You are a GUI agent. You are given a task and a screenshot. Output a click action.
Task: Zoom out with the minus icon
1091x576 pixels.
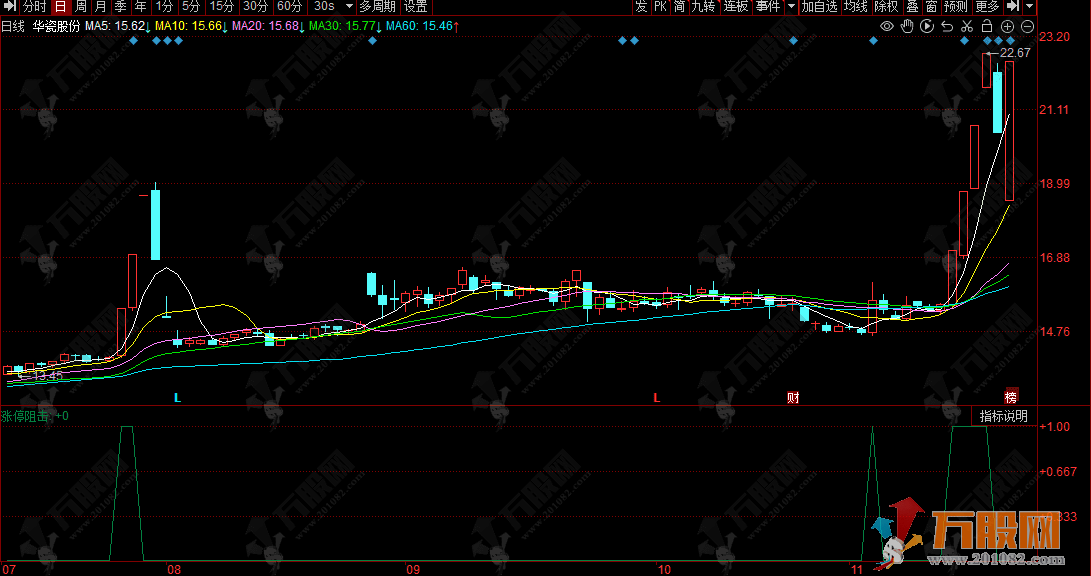coord(1027,26)
